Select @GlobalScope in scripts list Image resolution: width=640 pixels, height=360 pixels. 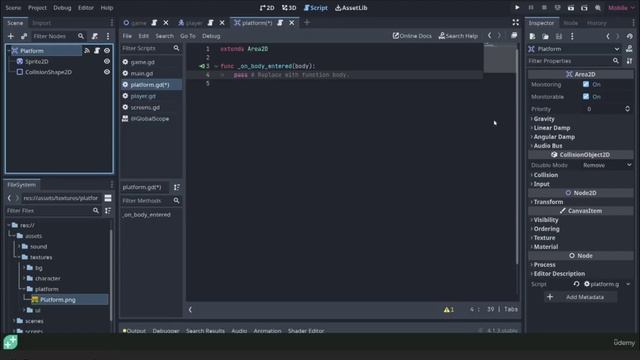pos(149,119)
